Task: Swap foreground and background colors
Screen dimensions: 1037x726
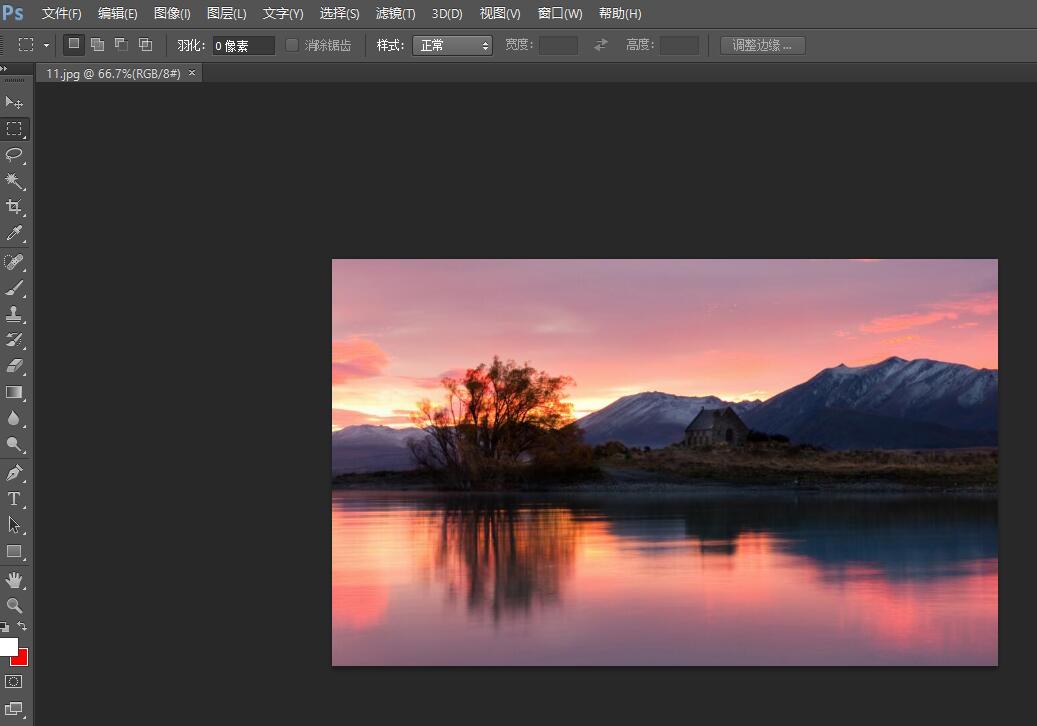Action: pyautogui.click(x=22, y=625)
